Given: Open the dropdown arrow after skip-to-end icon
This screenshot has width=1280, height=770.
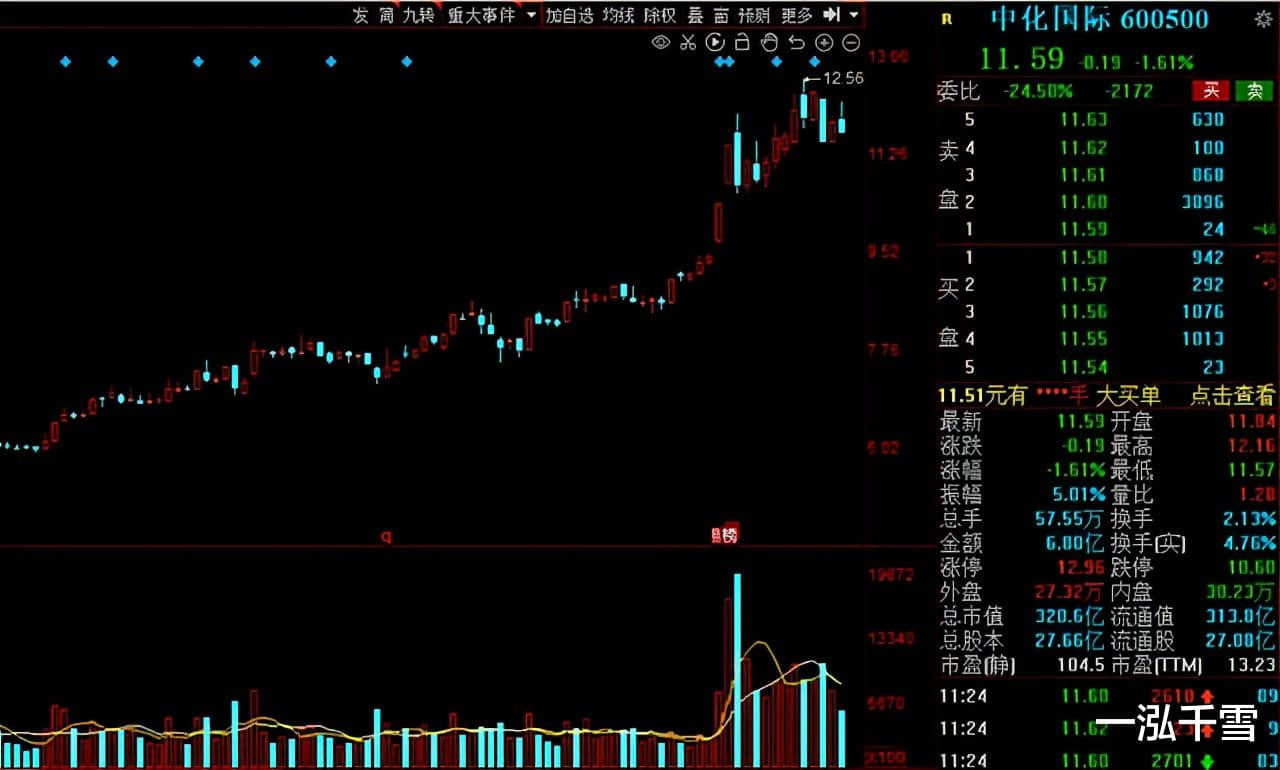Looking at the screenshot, I should pyautogui.click(x=853, y=15).
